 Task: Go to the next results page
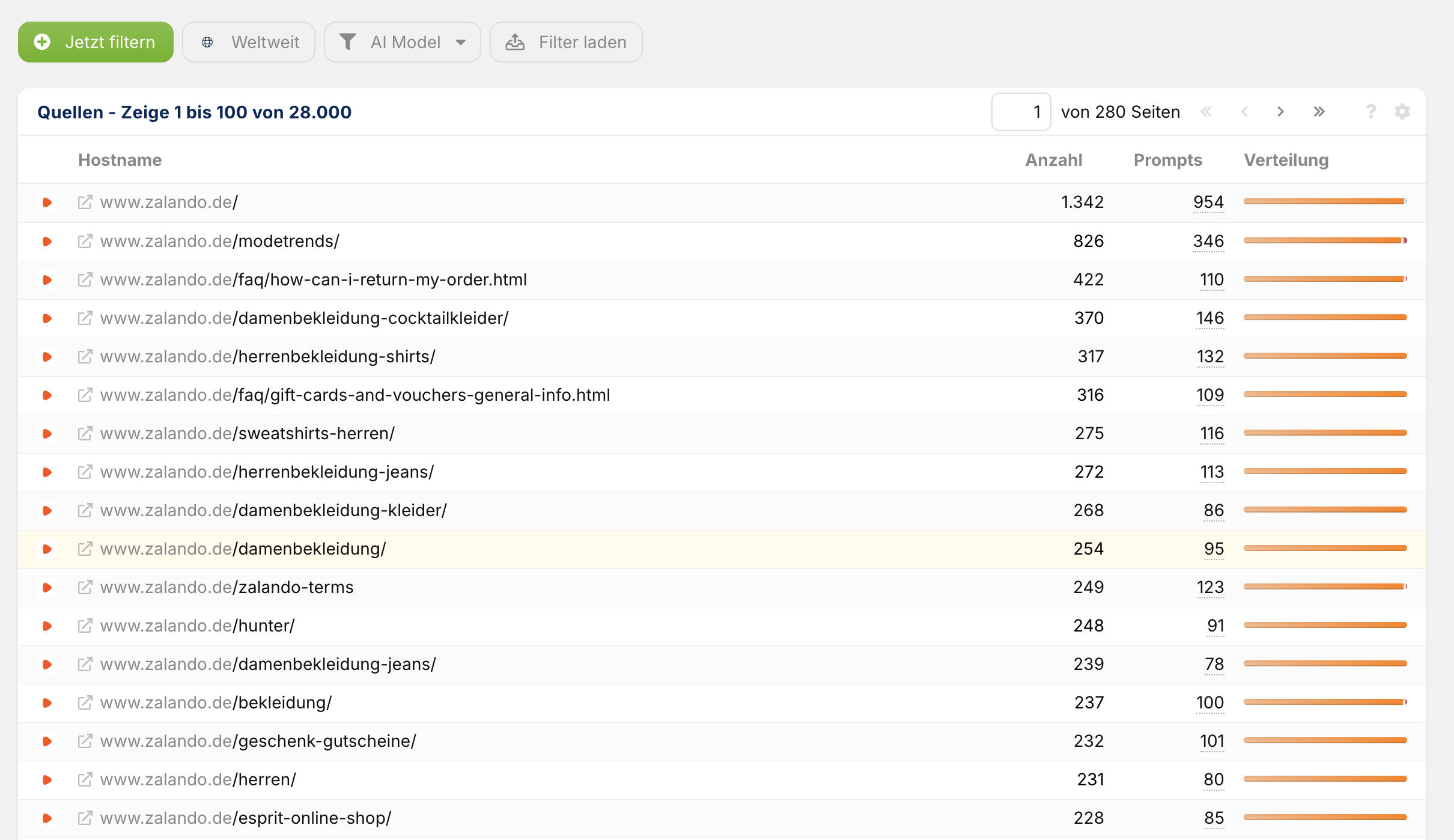point(1280,112)
